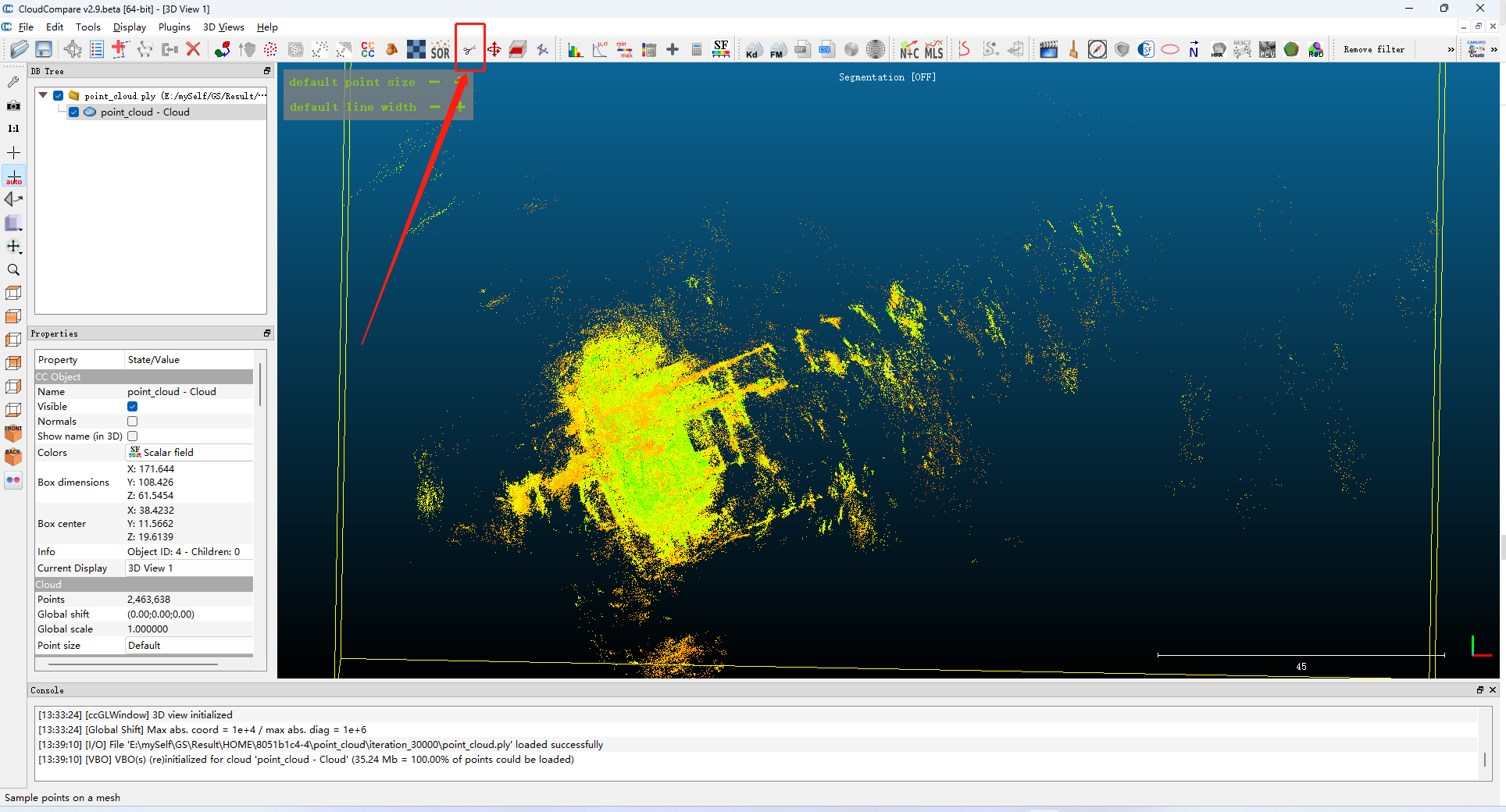Set the front view cube icon

13,433
